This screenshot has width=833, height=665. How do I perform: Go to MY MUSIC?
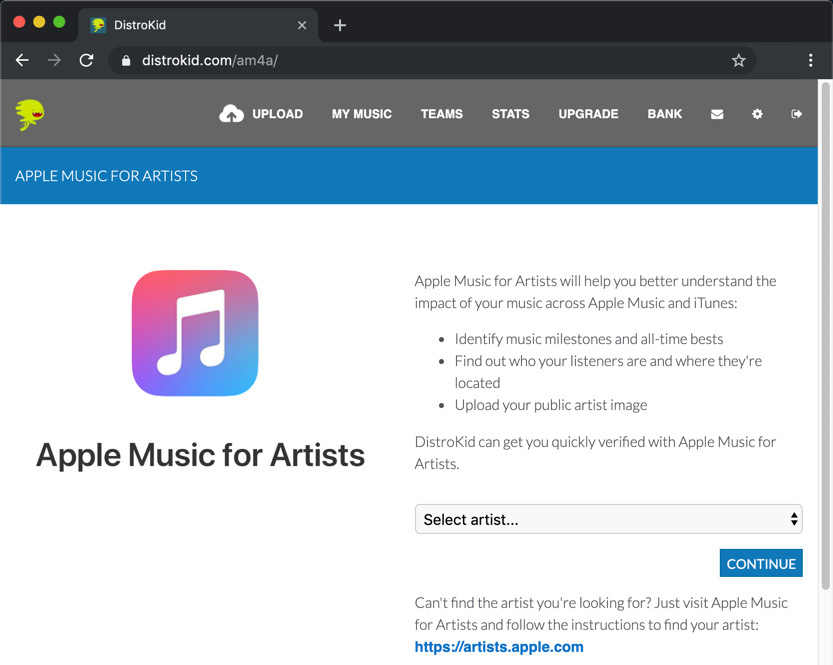pyautogui.click(x=362, y=114)
